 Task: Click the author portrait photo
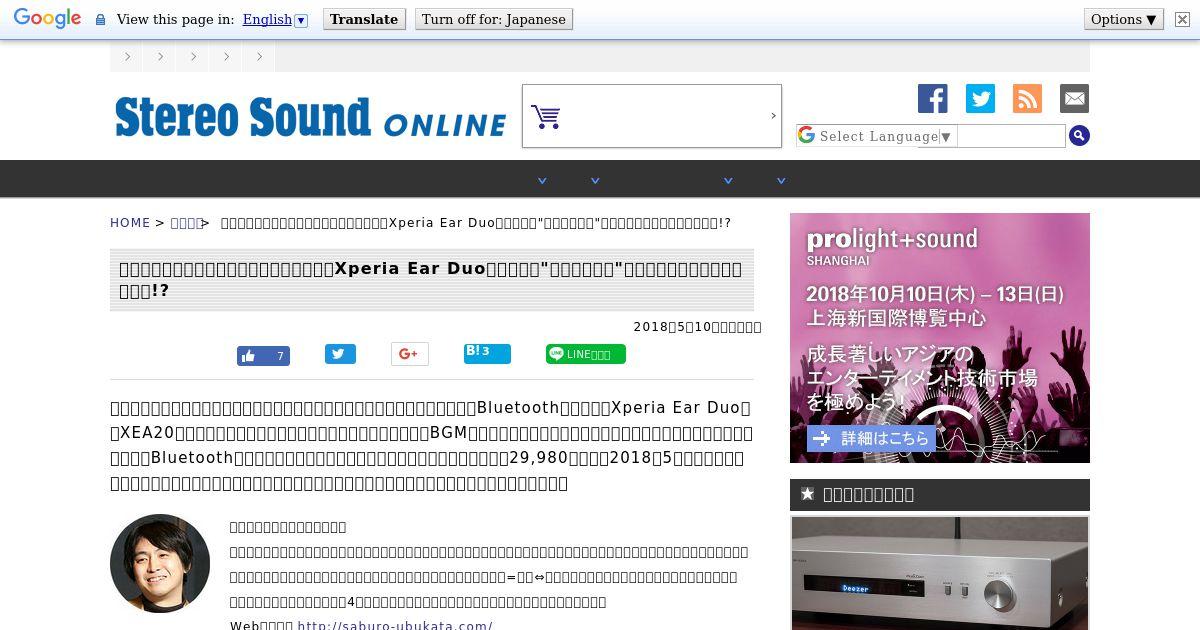pyautogui.click(x=160, y=564)
